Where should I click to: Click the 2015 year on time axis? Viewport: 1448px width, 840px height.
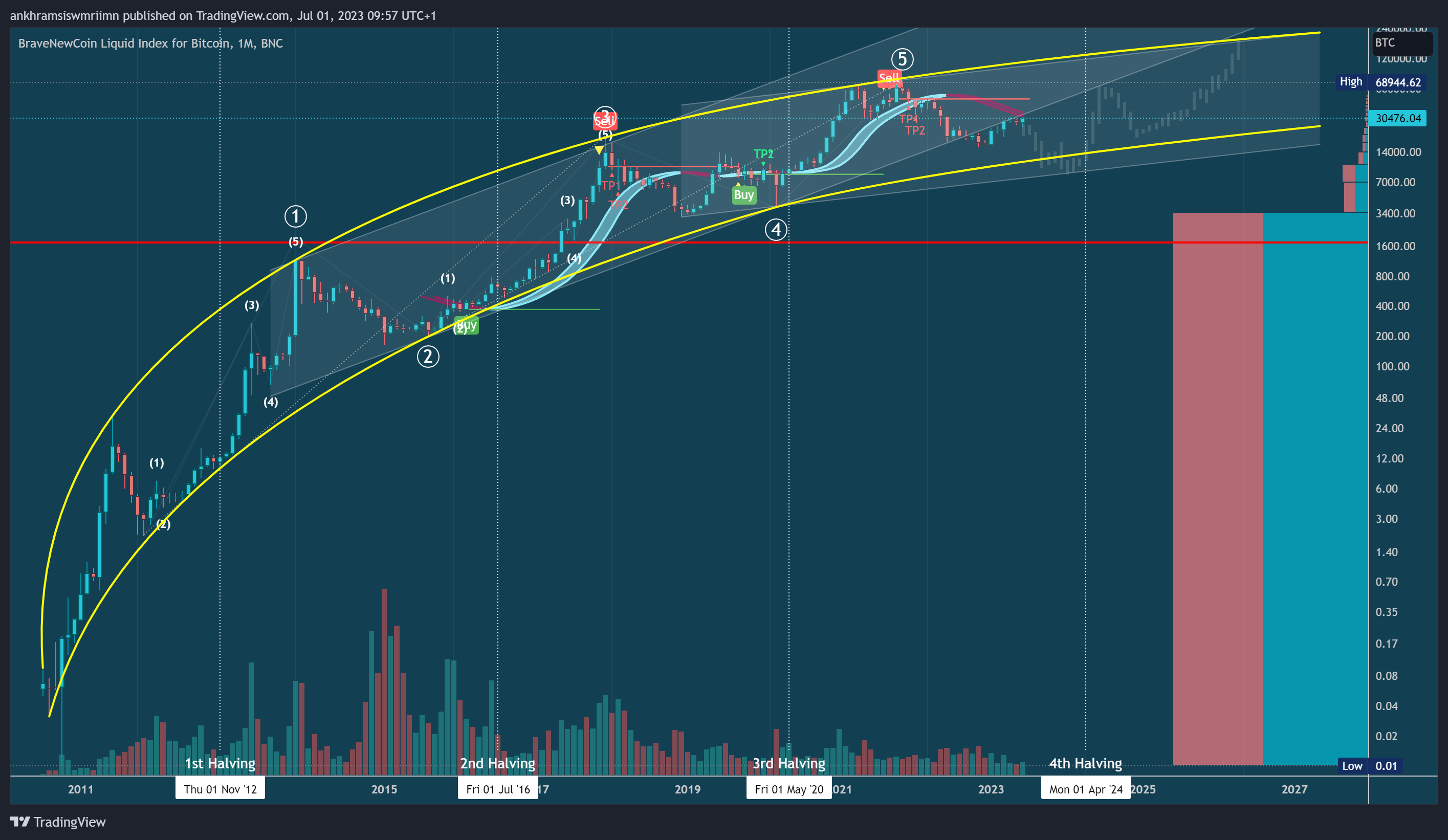tap(384, 789)
